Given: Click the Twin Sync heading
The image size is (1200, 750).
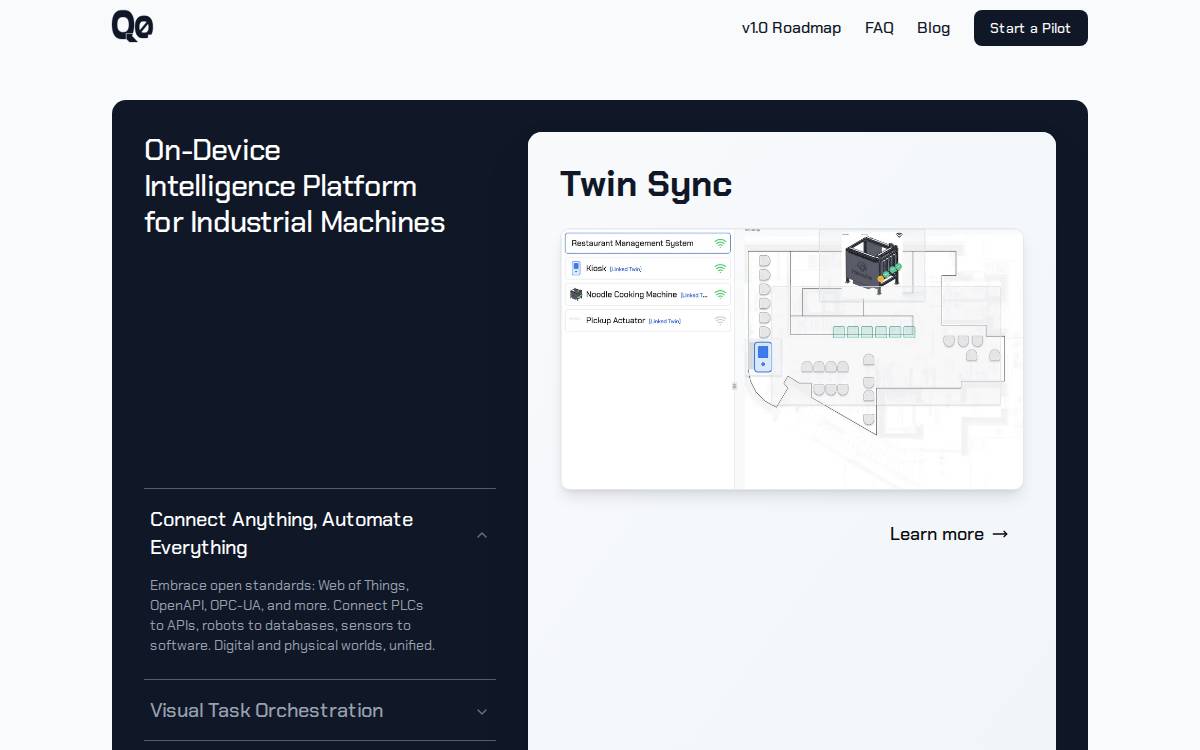Looking at the screenshot, I should pyautogui.click(x=646, y=185).
